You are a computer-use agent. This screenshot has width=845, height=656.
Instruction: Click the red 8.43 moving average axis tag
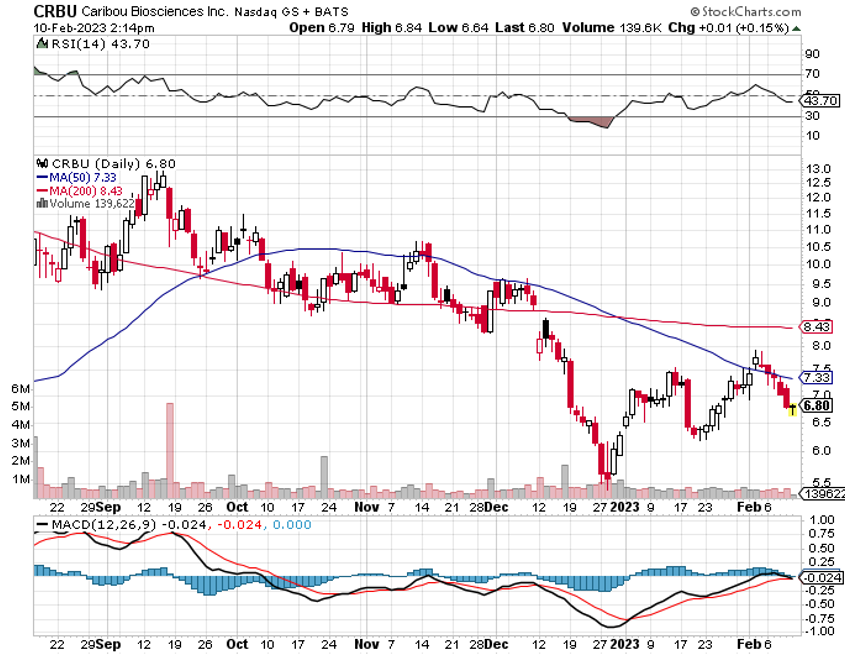coord(816,327)
